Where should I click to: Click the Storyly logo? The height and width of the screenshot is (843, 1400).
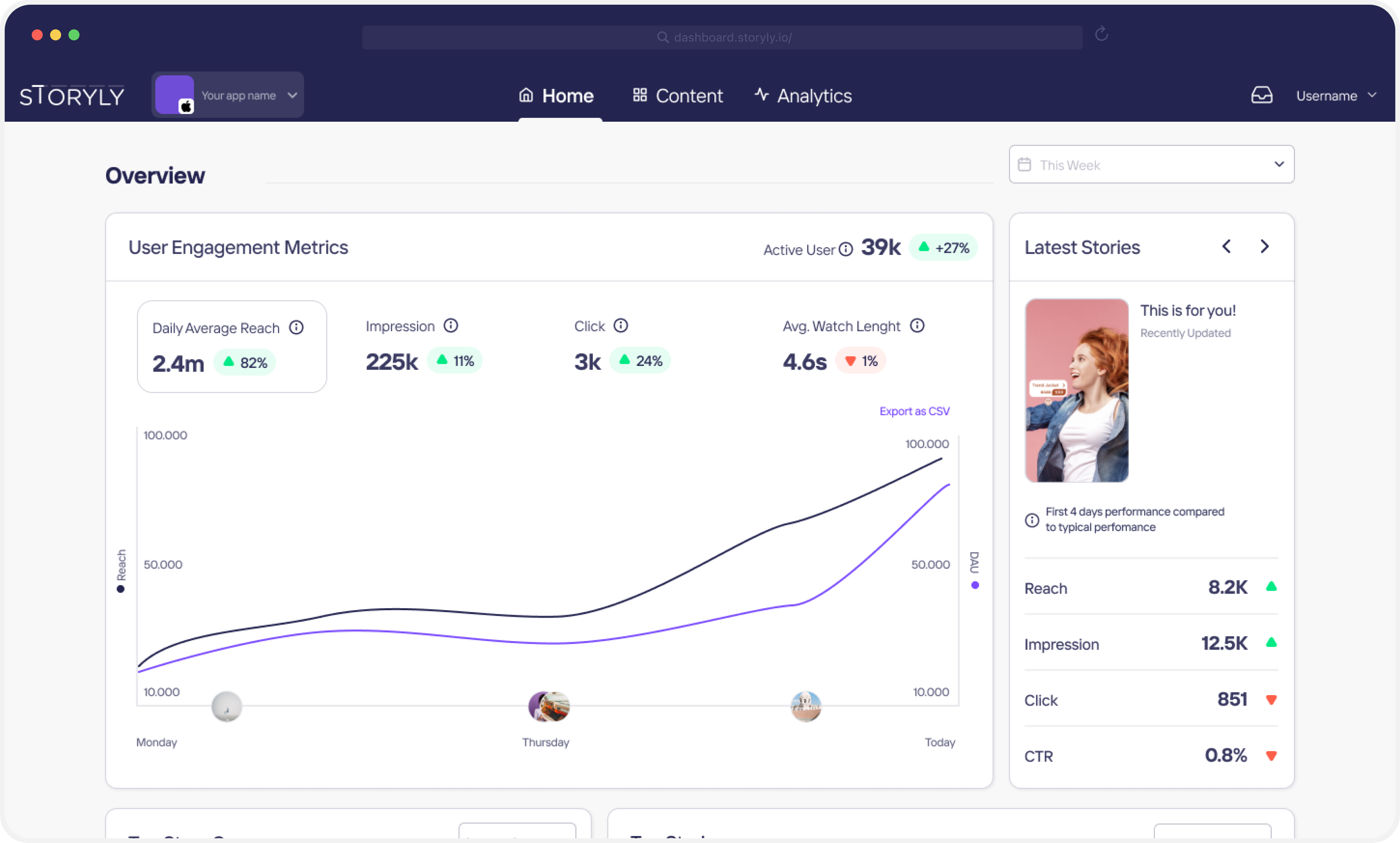click(x=72, y=95)
